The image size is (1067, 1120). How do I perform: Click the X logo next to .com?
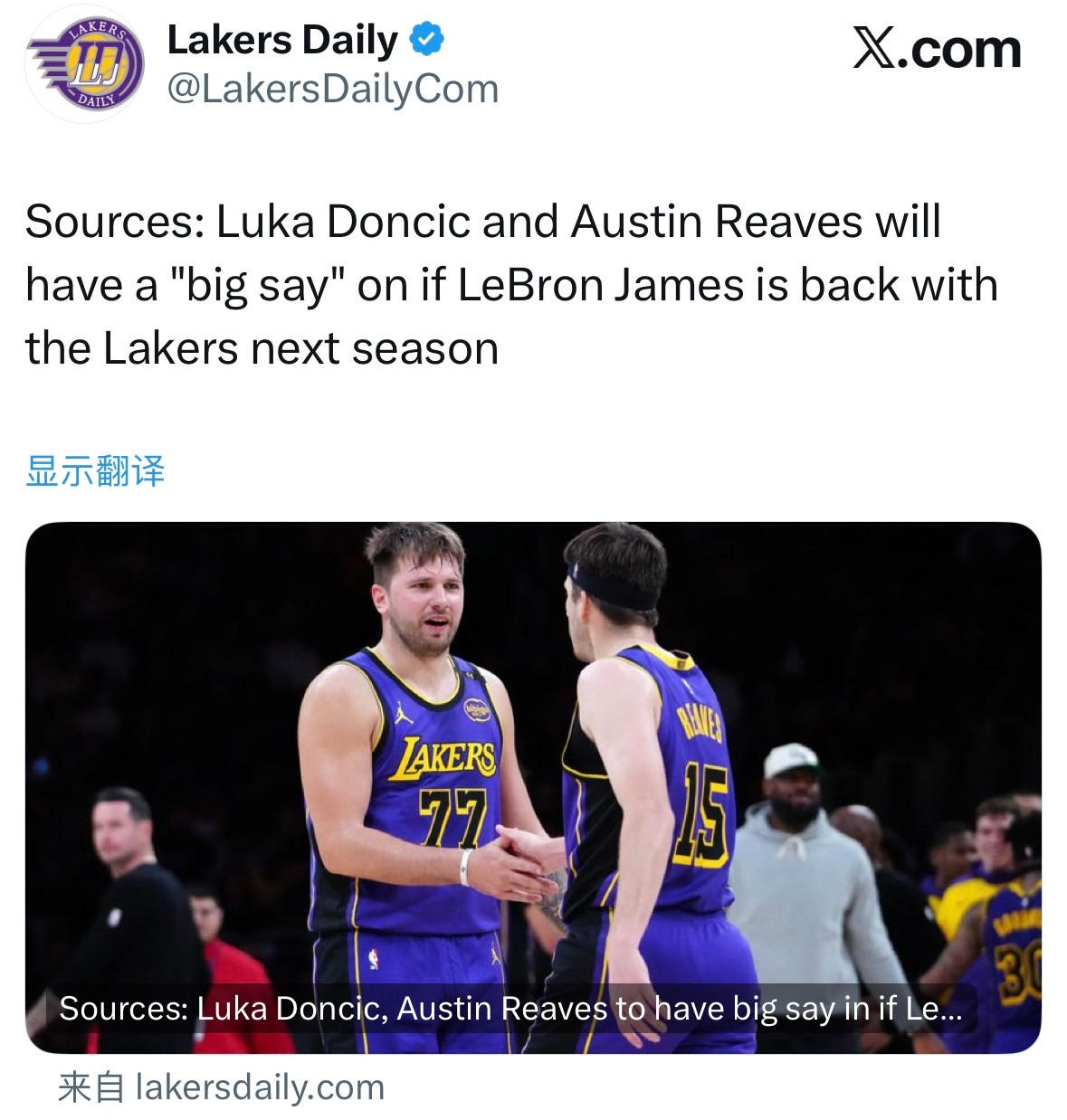tap(874, 47)
